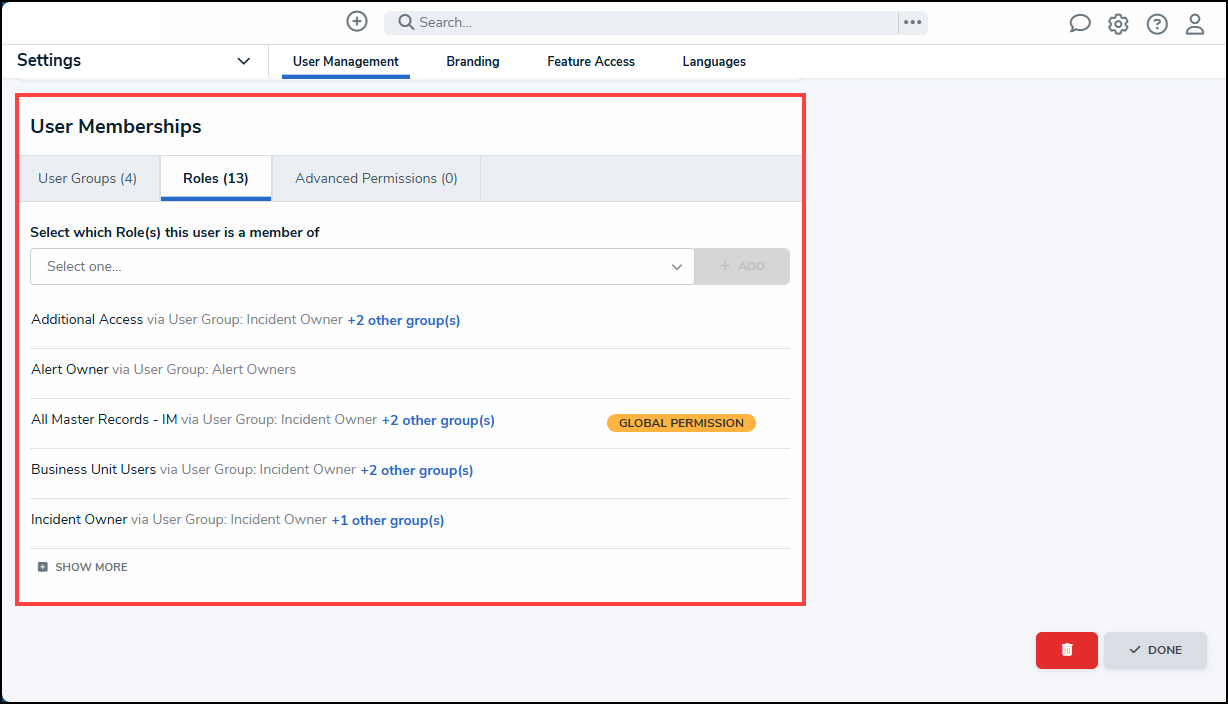Open the Branding tab
The image size is (1228, 704).
pos(473,61)
